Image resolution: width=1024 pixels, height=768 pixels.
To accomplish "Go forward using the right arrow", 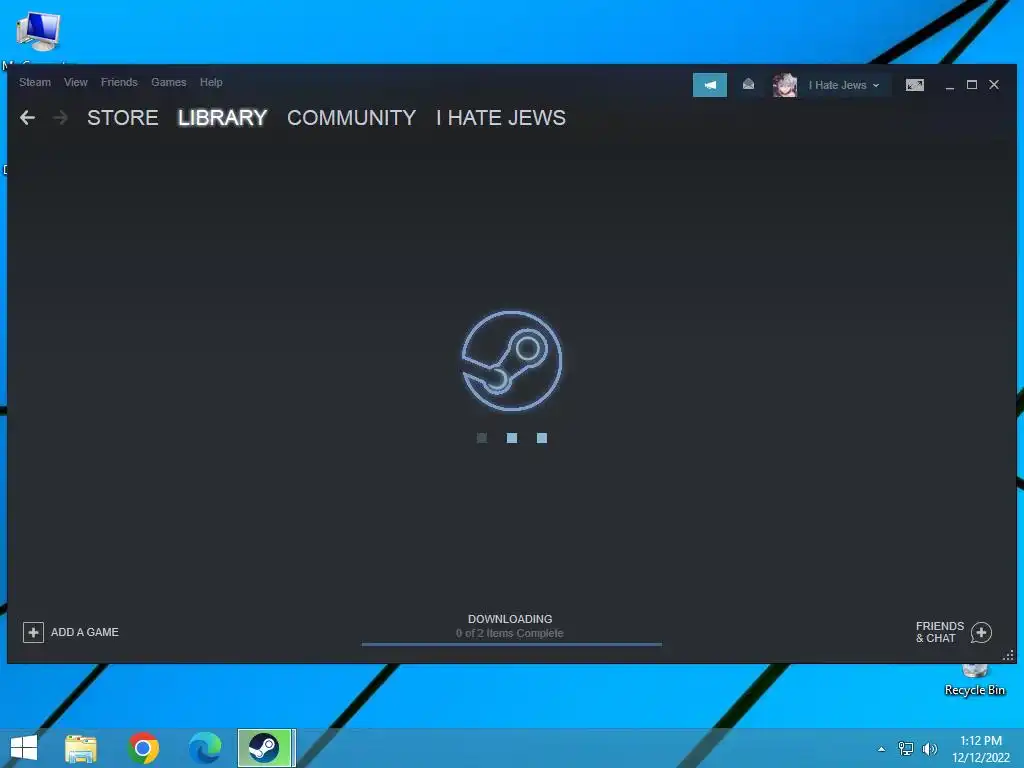I will click(60, 118).
